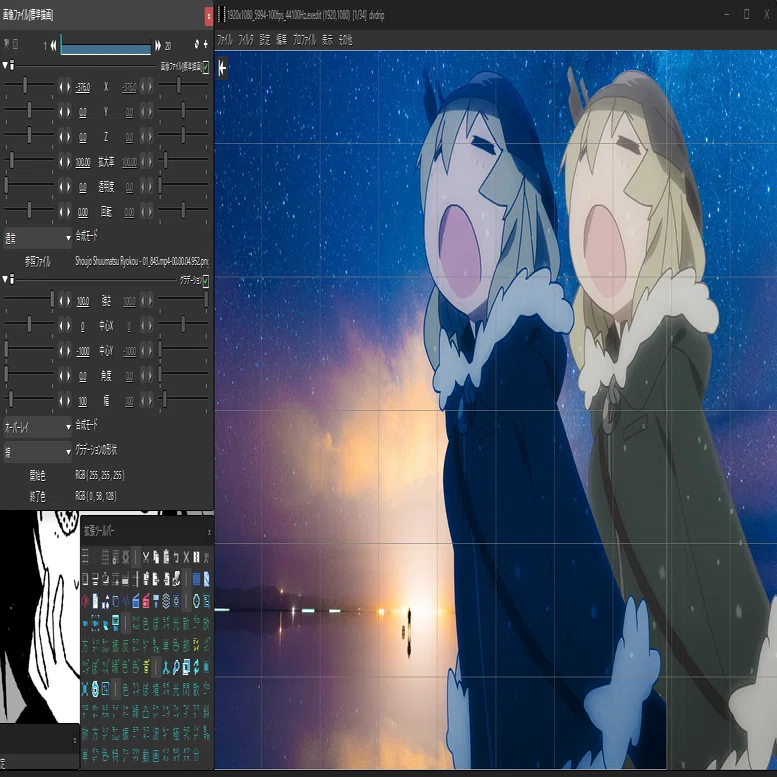Open the オーバーレイ blend mode dropdown
The height and width of the screenshot is (777, 777).
click(x=38, y=427)
